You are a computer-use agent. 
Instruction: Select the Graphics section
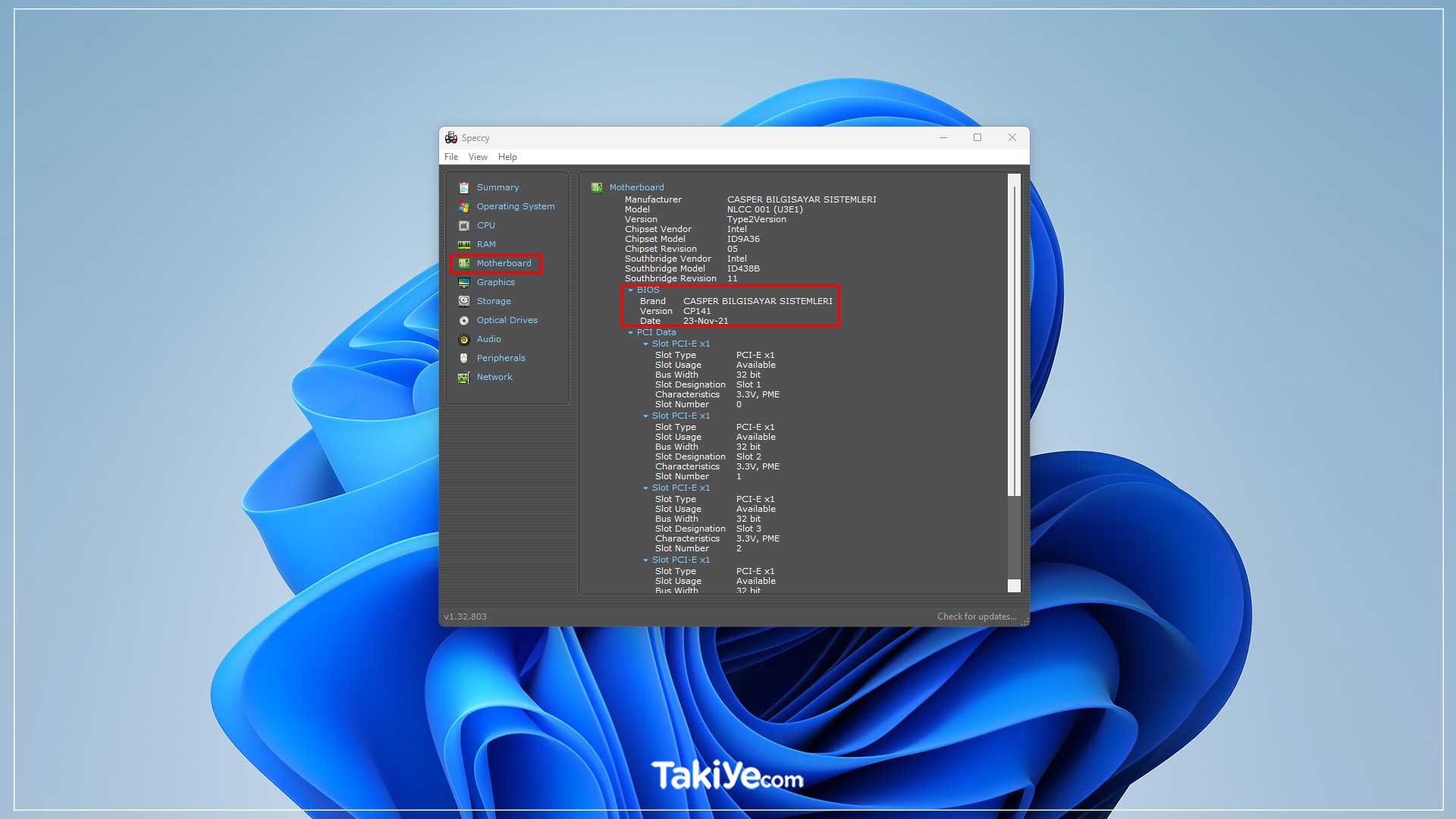[496, 282]
